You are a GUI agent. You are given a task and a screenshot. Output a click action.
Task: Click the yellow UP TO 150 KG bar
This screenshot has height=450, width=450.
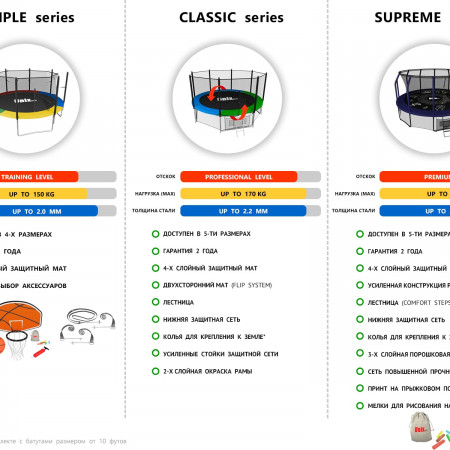(44, 194)
